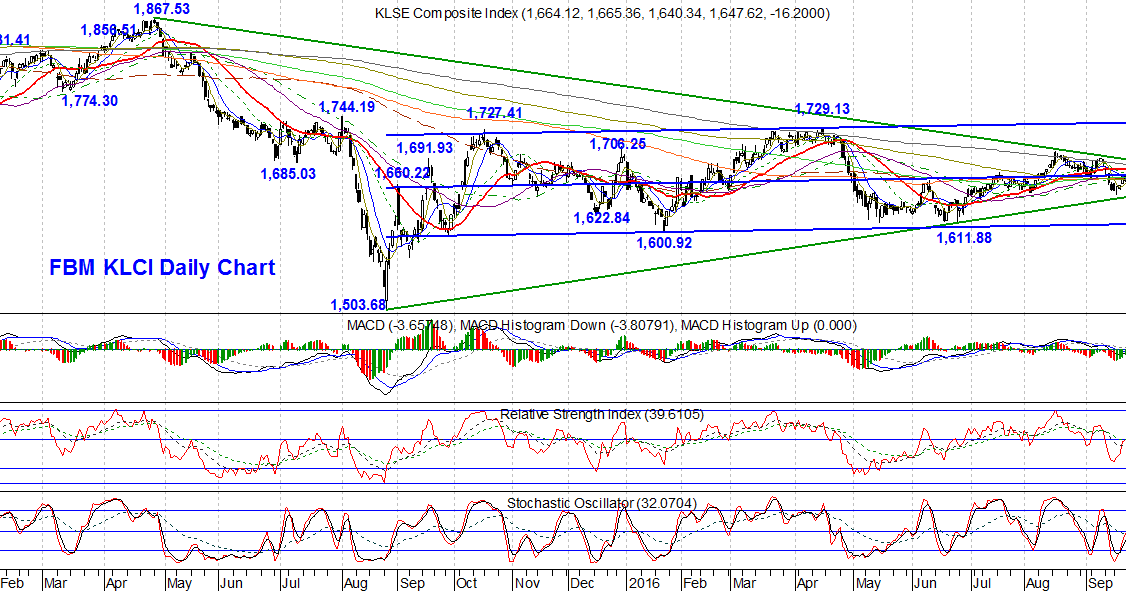Image resolution: width=1126 pixels, height=591 pixels.
Task: Click the Relative Strength Index heading
Action: (602, 414)
